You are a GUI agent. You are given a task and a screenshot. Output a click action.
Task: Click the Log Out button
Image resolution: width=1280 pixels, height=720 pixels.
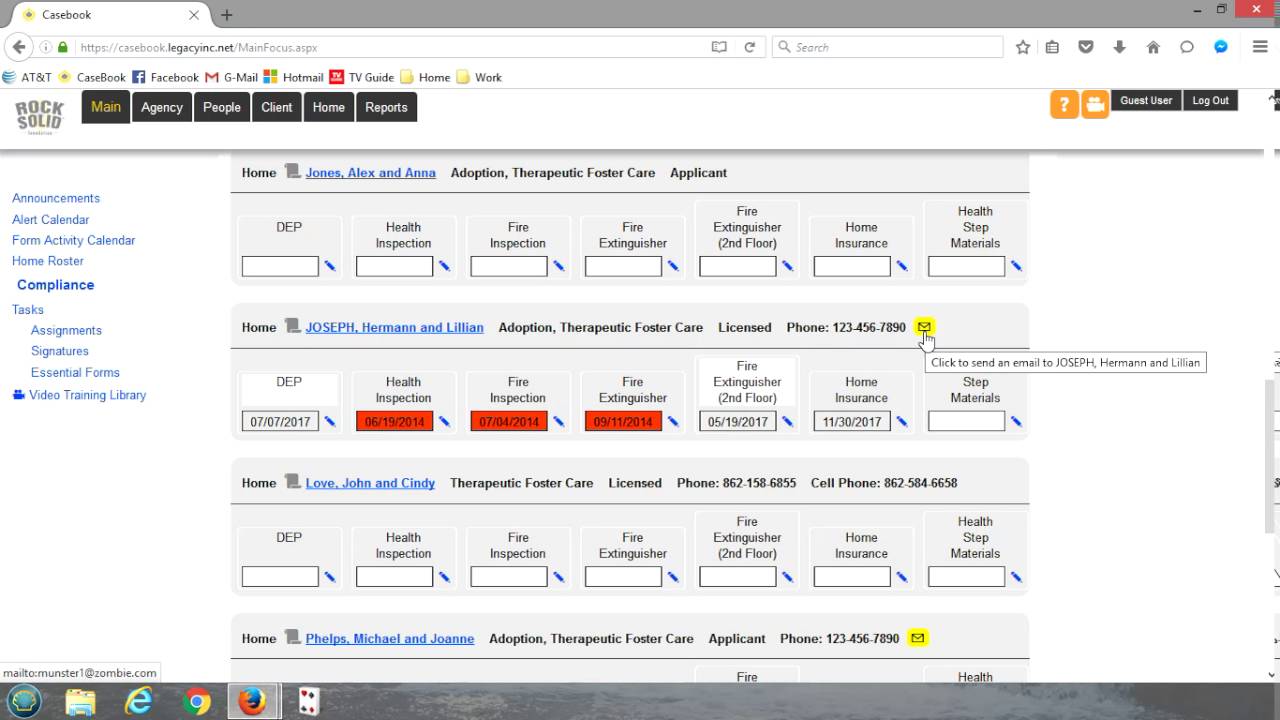pos(1210,100)
